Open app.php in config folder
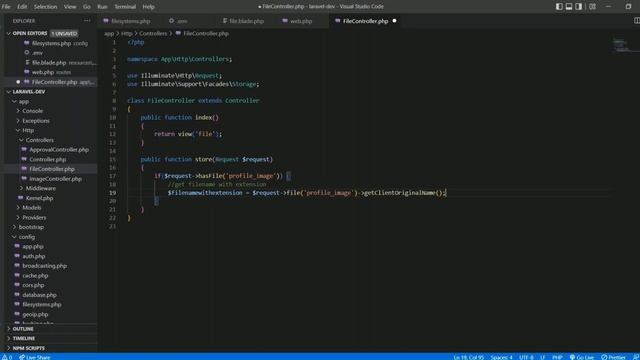Screen dimensions: 640x360 tap(33, 247)
